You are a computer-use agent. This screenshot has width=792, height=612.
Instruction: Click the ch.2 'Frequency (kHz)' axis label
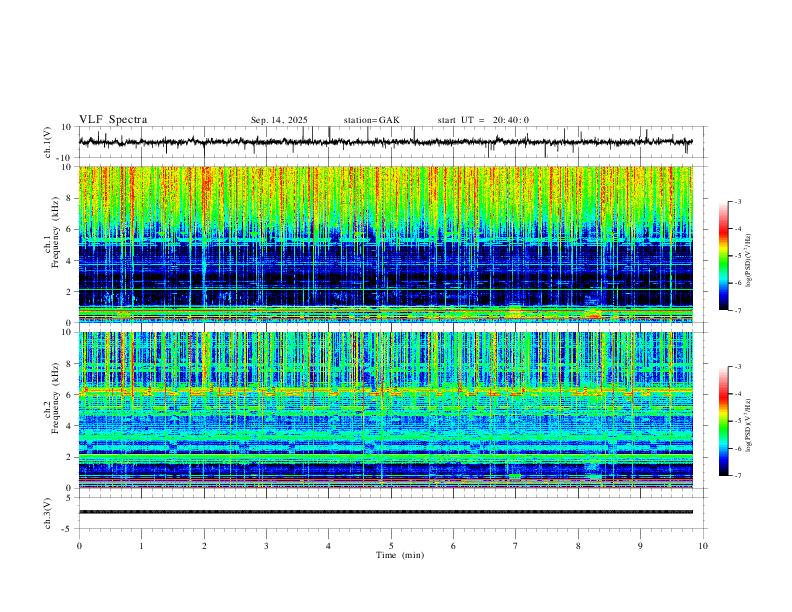click(x=55, y=398)
